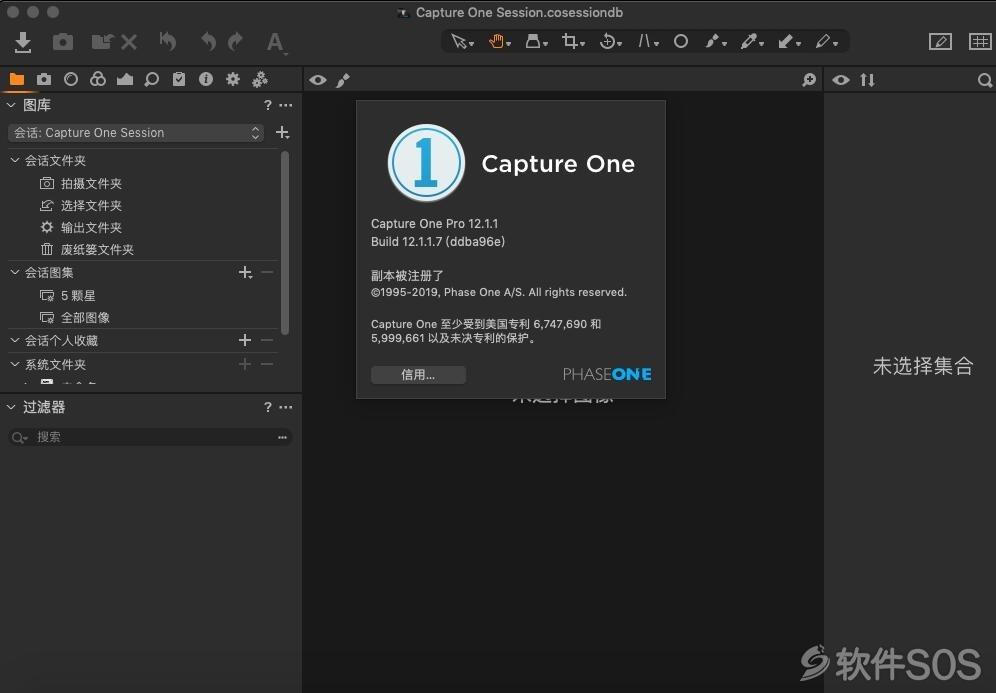Click the Auto adjust 'A' icon
996x693 pixels.
point(275,42)
